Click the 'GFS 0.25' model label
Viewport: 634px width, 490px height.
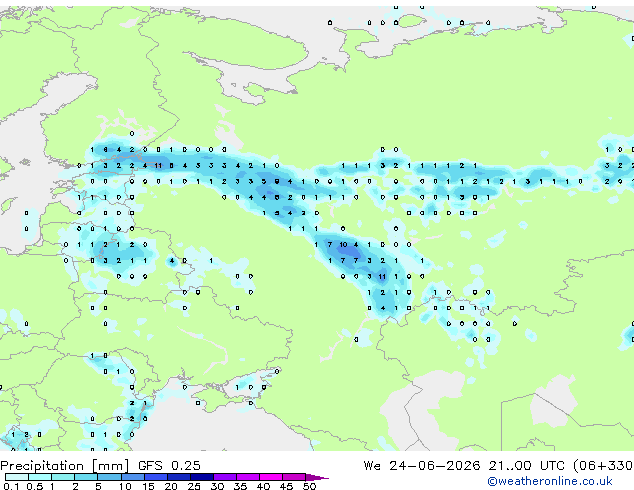point(169,466)
